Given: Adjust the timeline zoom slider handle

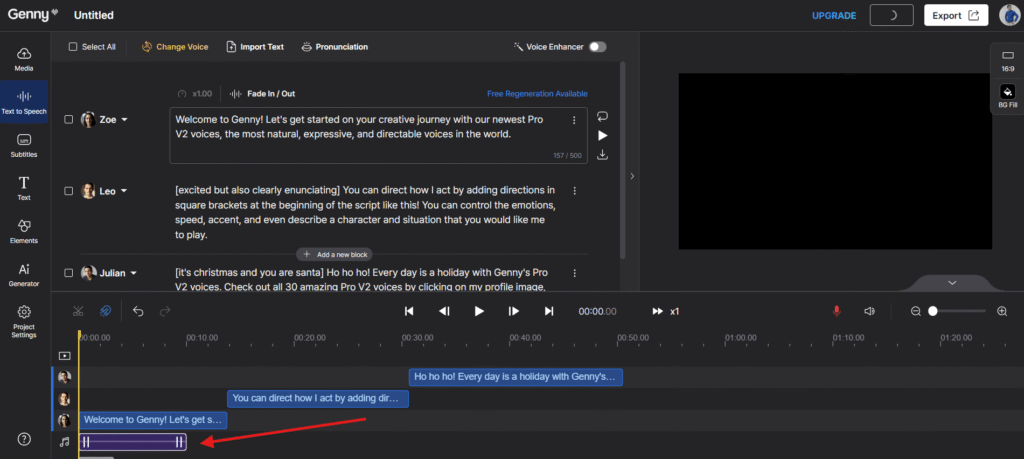Looking at the screenshot, I should (x=933, y=311).
